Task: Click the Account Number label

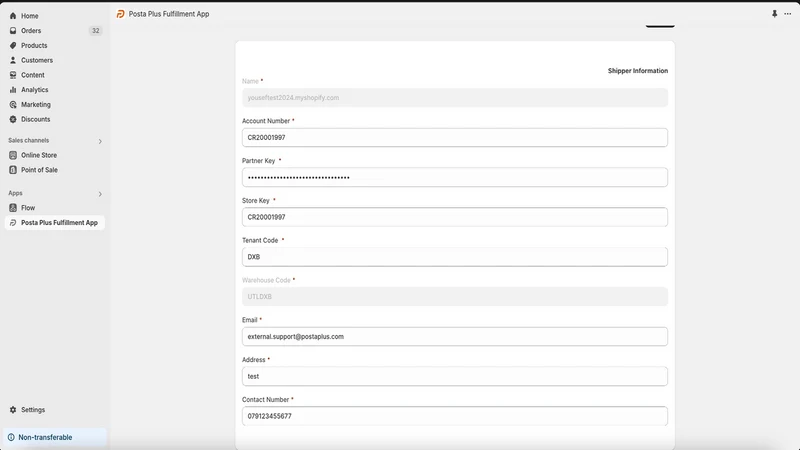Action: point(266,121)
